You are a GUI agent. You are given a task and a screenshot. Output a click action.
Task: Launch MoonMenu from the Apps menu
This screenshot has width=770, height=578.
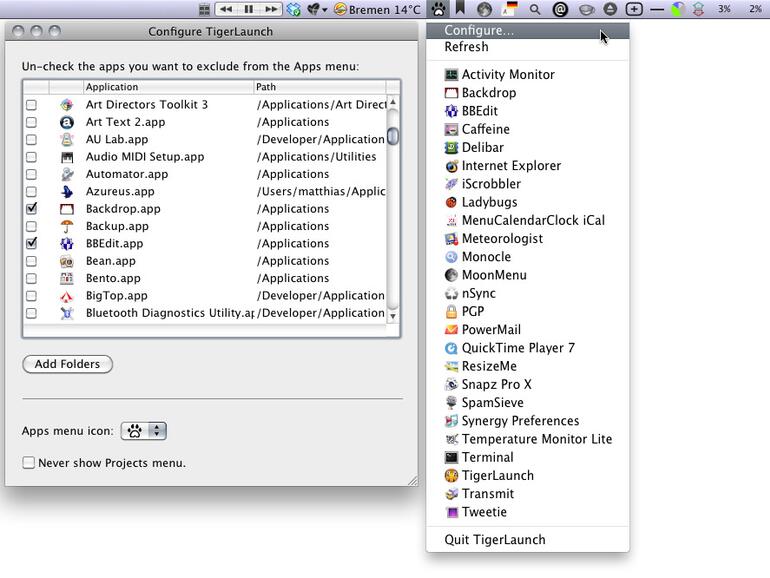click(527, 275)
